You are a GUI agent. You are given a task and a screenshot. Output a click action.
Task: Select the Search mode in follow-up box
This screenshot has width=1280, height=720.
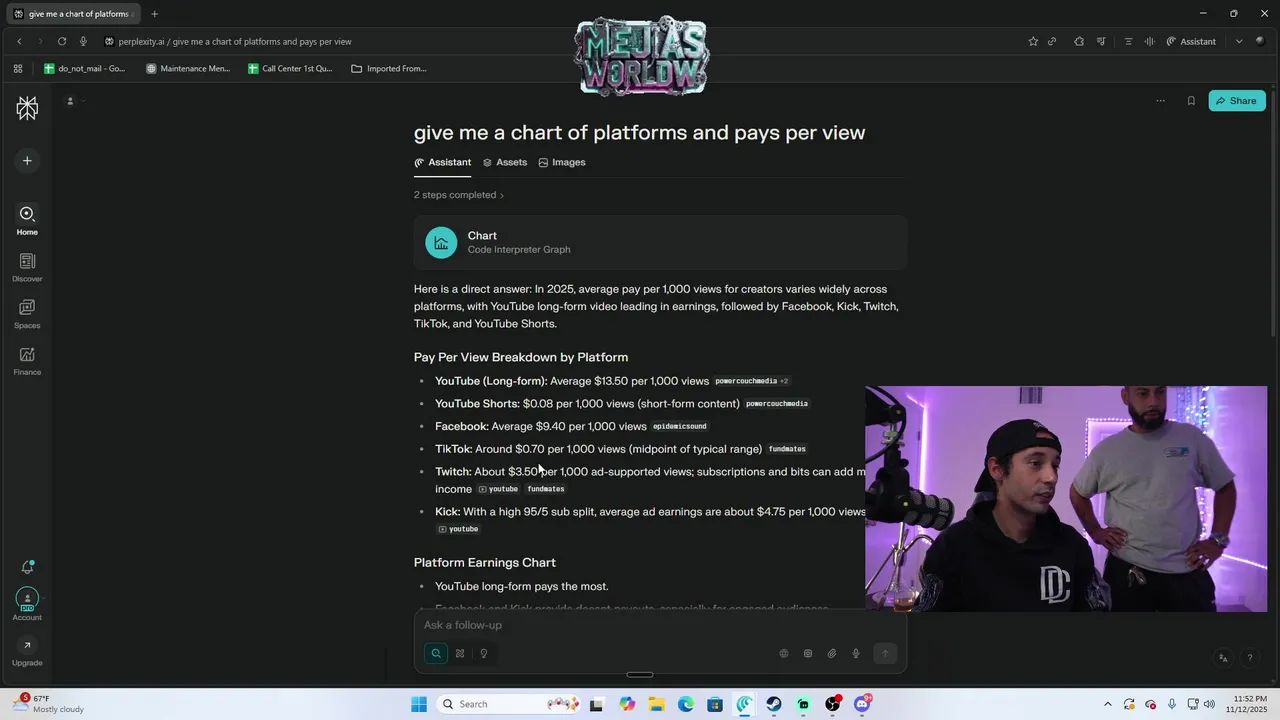(436, 653)
